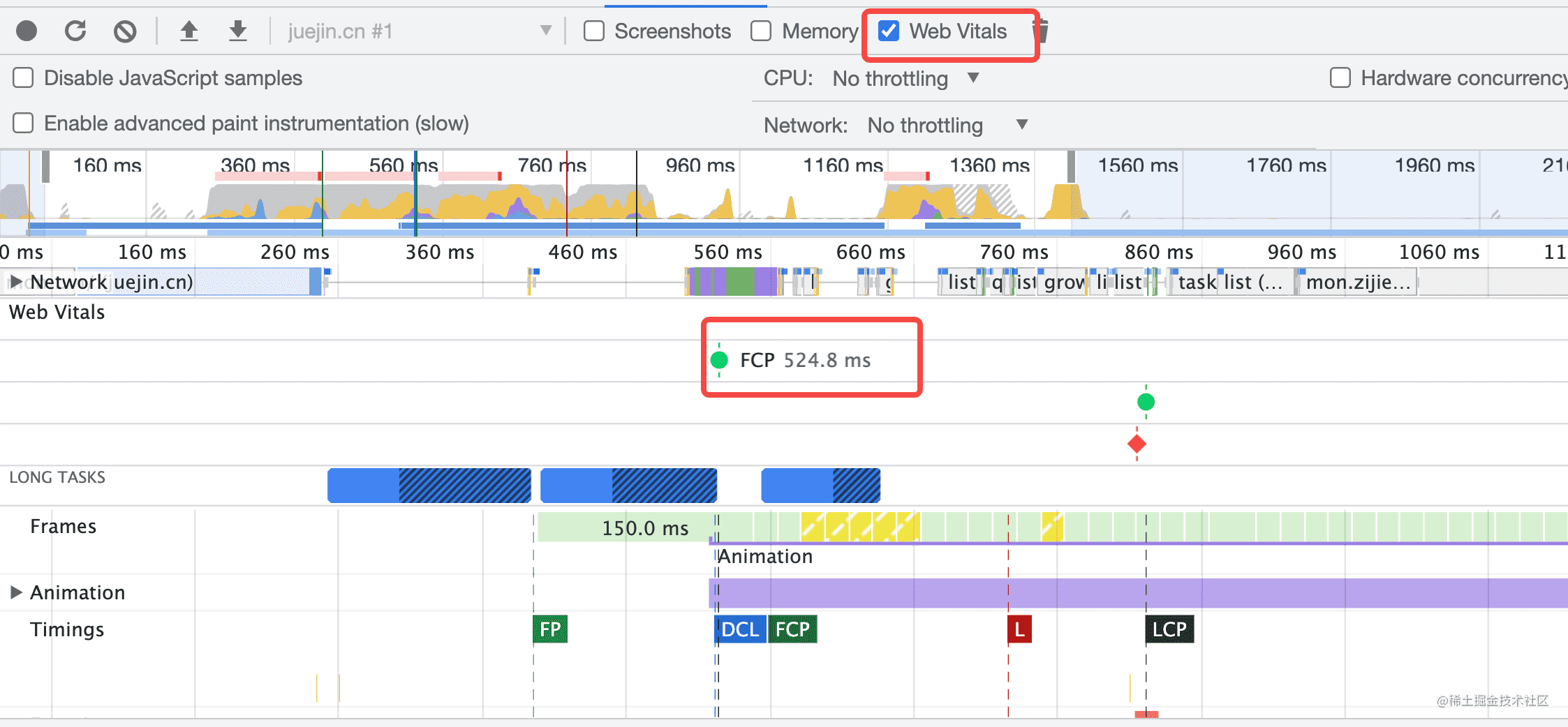The width and height of the screenshot is (1568, 727).
Task: Open the CPU throttling dropdown
Action: (x=905, y=78)
